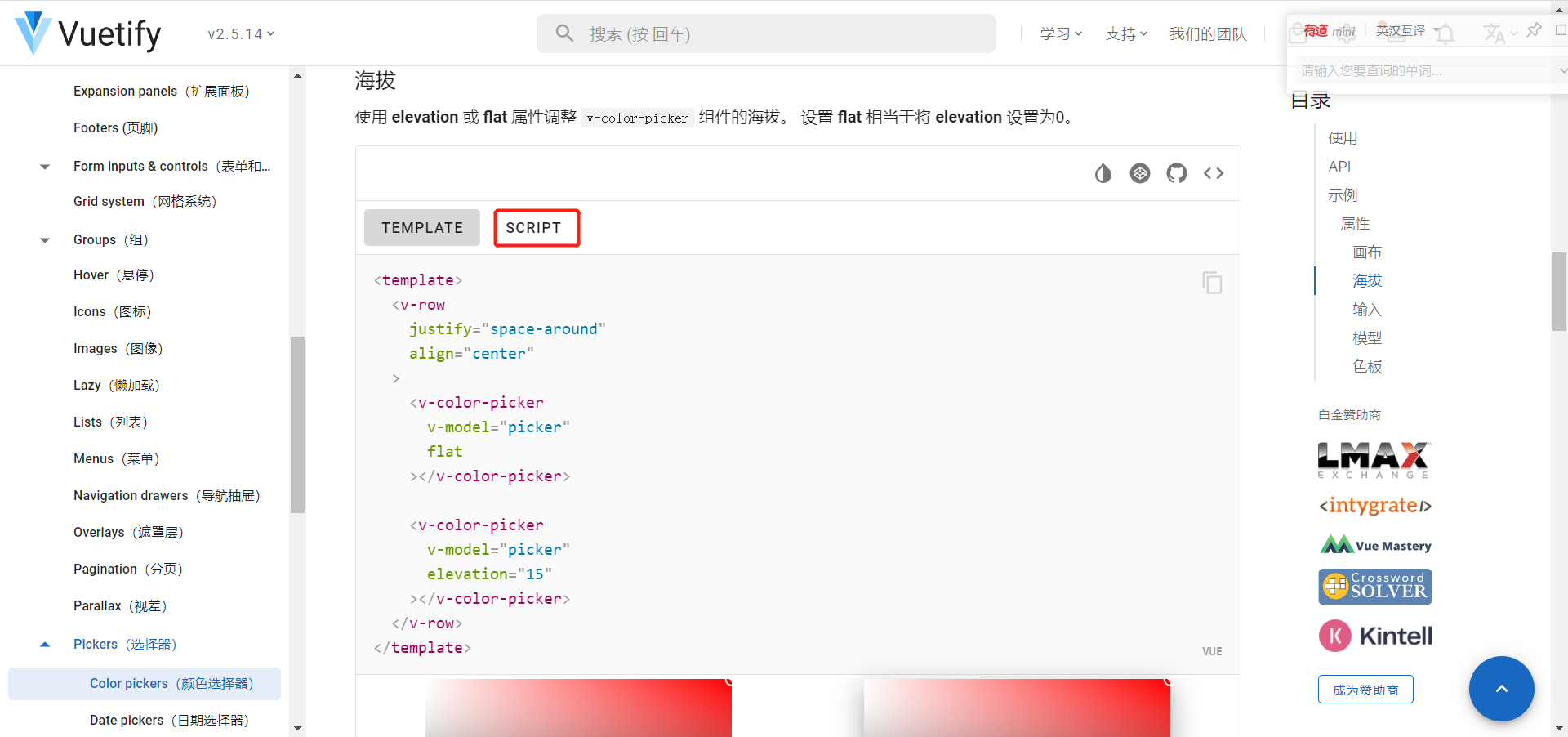This screenshot has height=737, width=1568.
Task: Click the 成为赞助商 sponsor button
Action: pyautogui.click(x=1365, y=689)
